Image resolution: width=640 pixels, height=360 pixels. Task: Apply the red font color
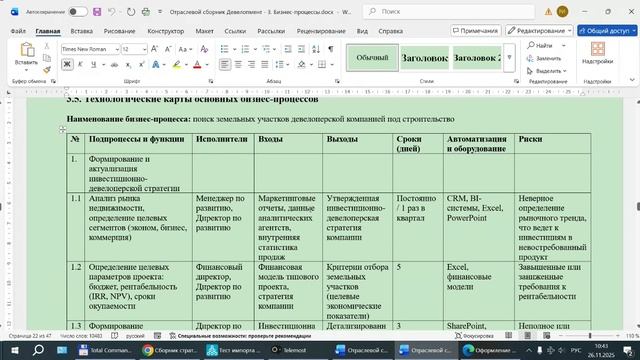click(x=197, y=64)
